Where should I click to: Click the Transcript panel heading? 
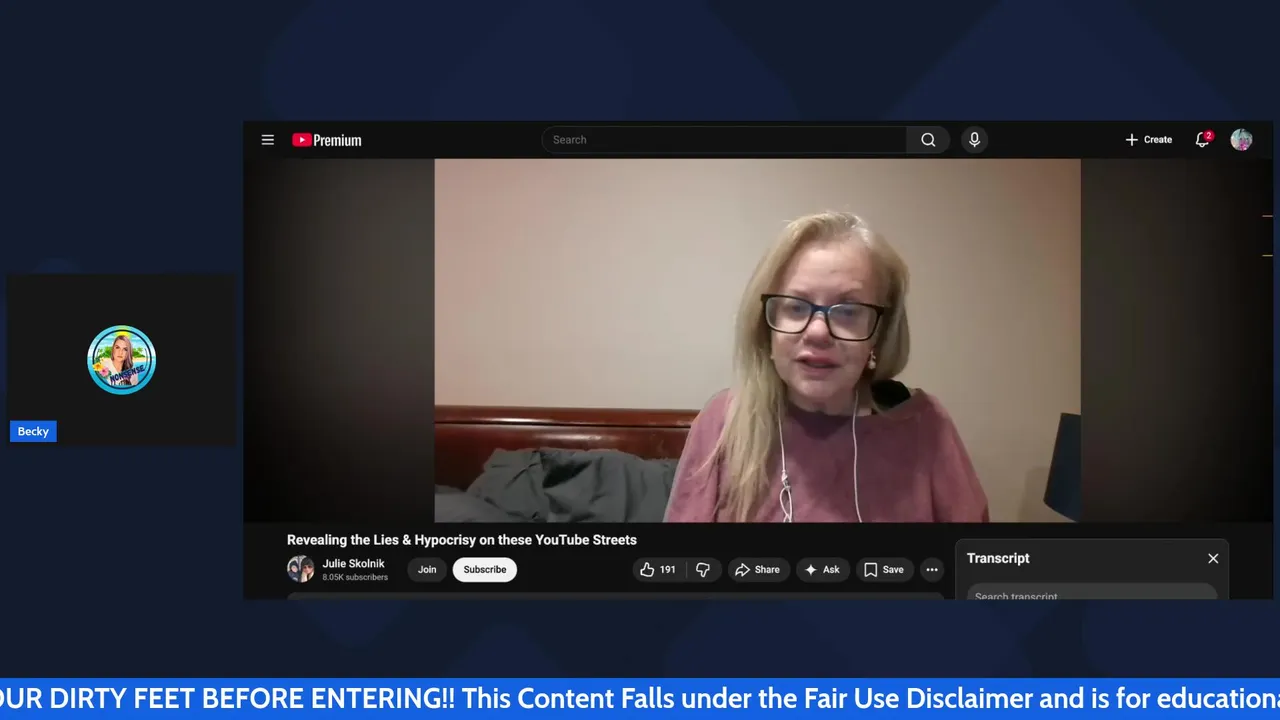998,558
